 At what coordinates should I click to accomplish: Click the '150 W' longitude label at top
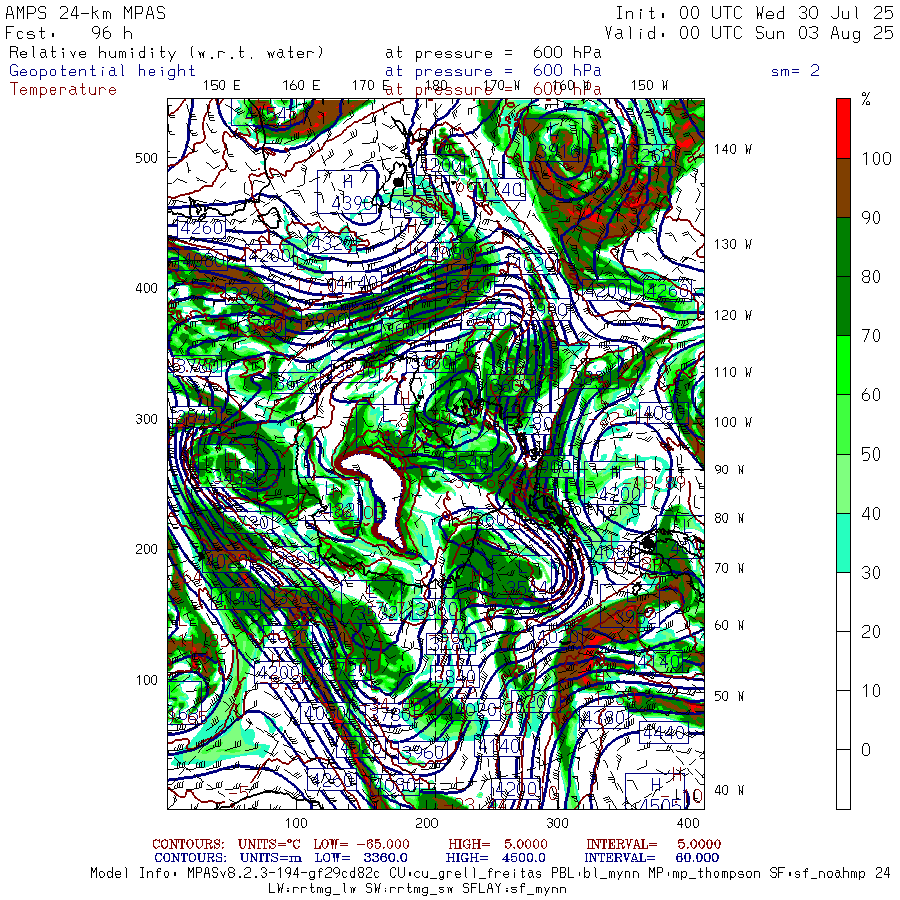pos(649,86)
